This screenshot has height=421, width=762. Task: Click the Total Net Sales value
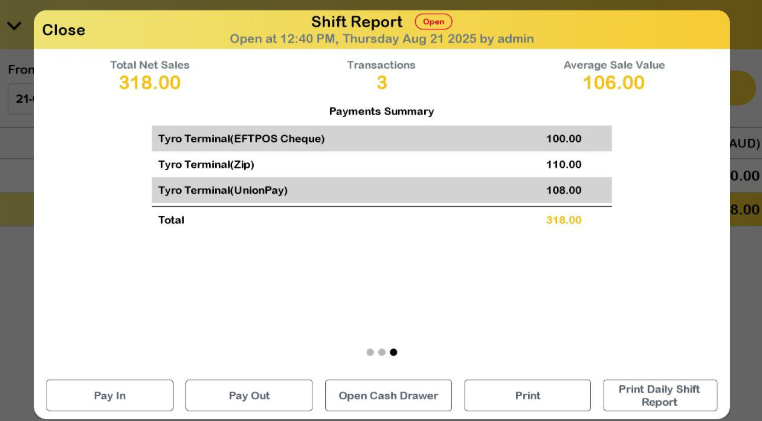[x=149, y=83]
